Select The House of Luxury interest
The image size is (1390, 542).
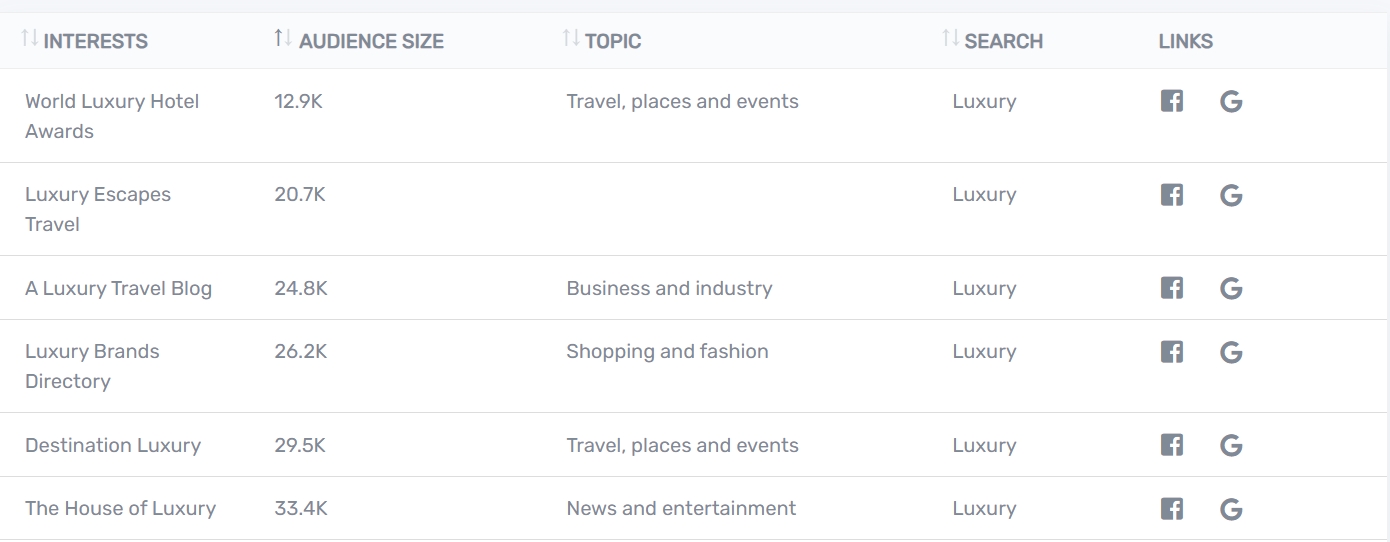(120, 509)
